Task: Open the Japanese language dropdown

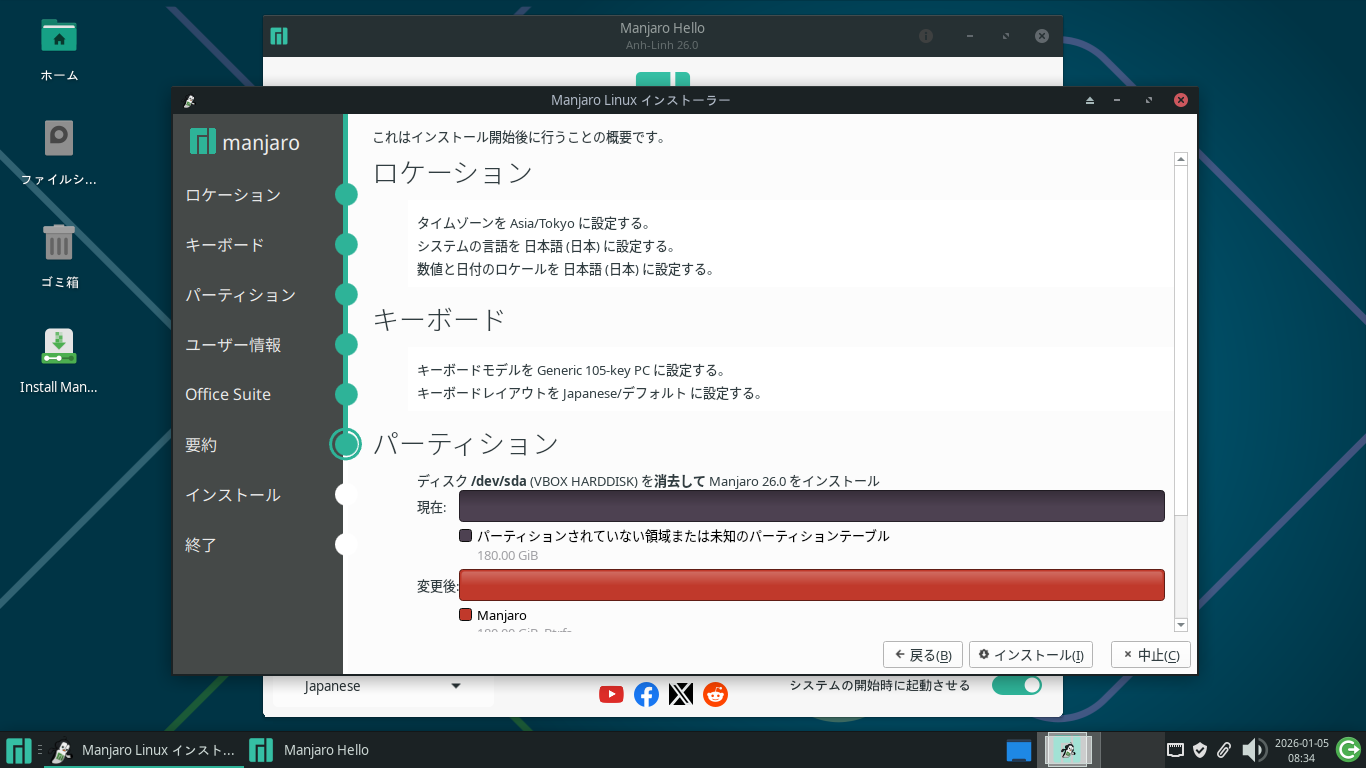Action: [383, 686]
